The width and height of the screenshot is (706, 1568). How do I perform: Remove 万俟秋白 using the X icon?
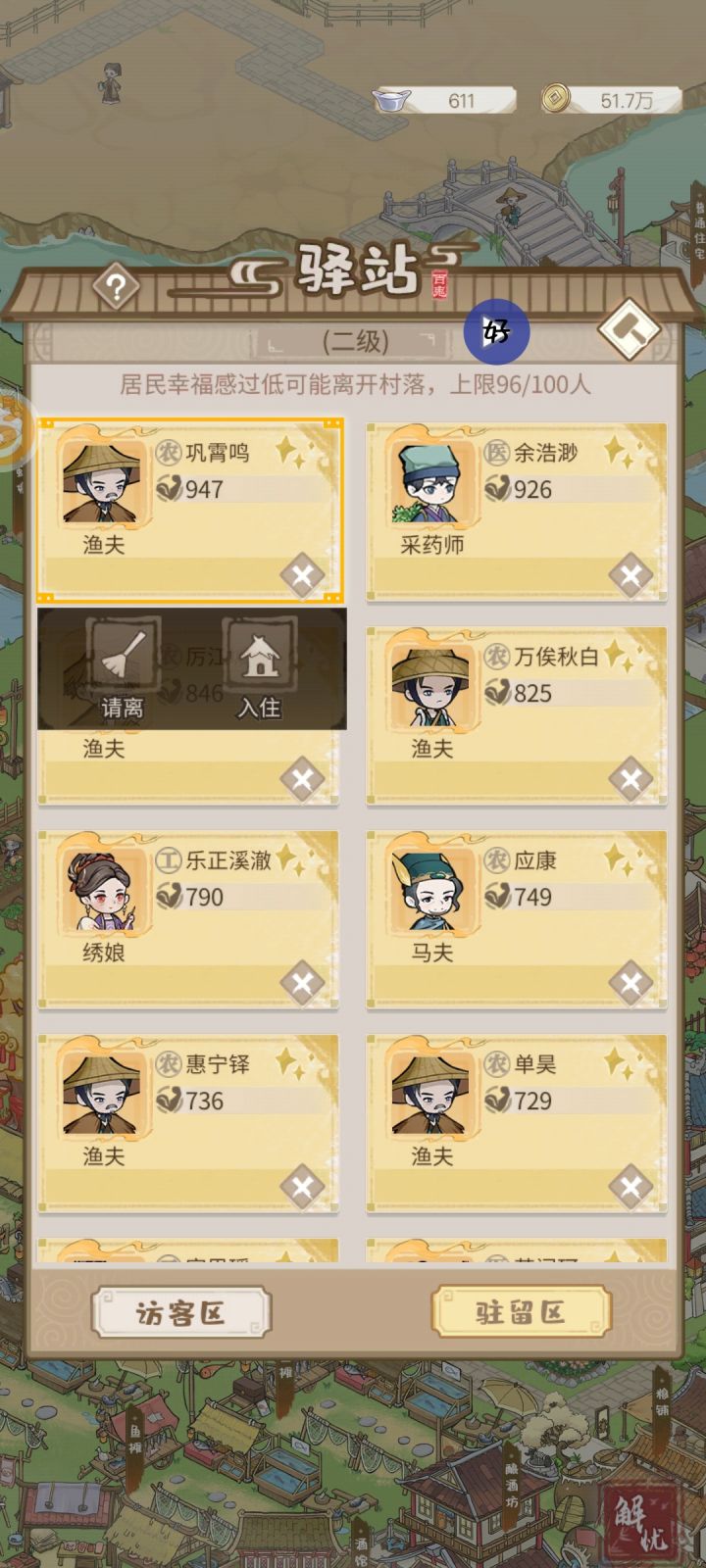(630, 780)
